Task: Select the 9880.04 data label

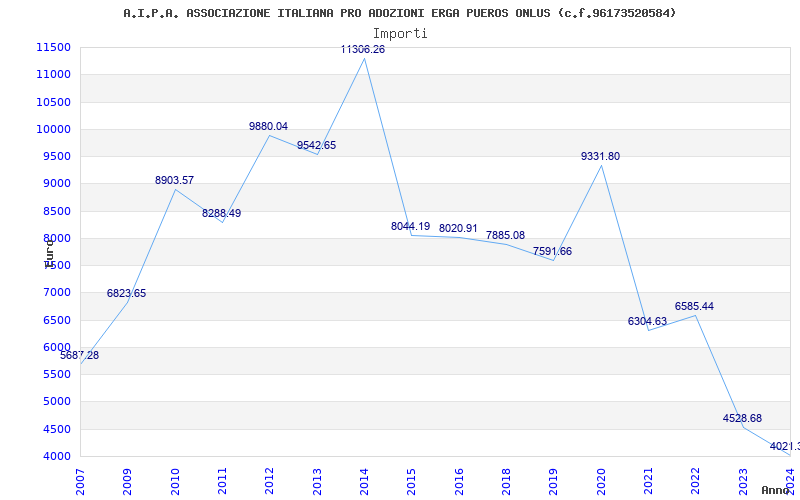Action: tap(268, 126)
